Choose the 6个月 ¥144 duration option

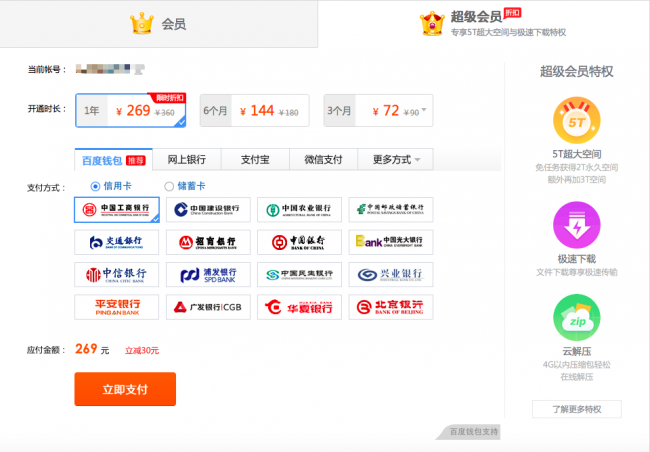click(x=255, y=111)
